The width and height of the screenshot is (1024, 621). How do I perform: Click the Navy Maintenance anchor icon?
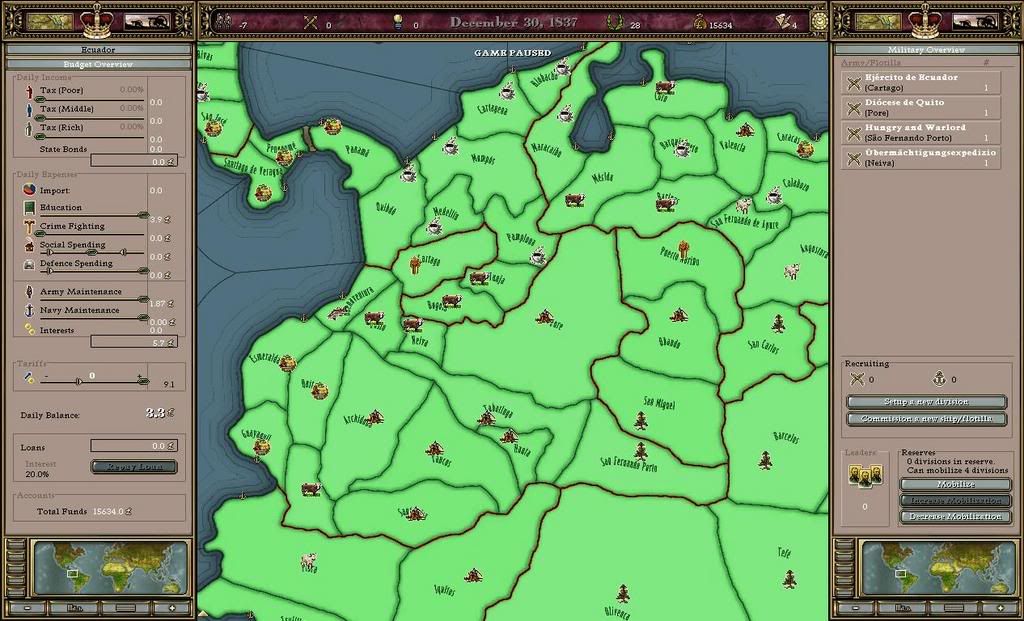point(29,311)
